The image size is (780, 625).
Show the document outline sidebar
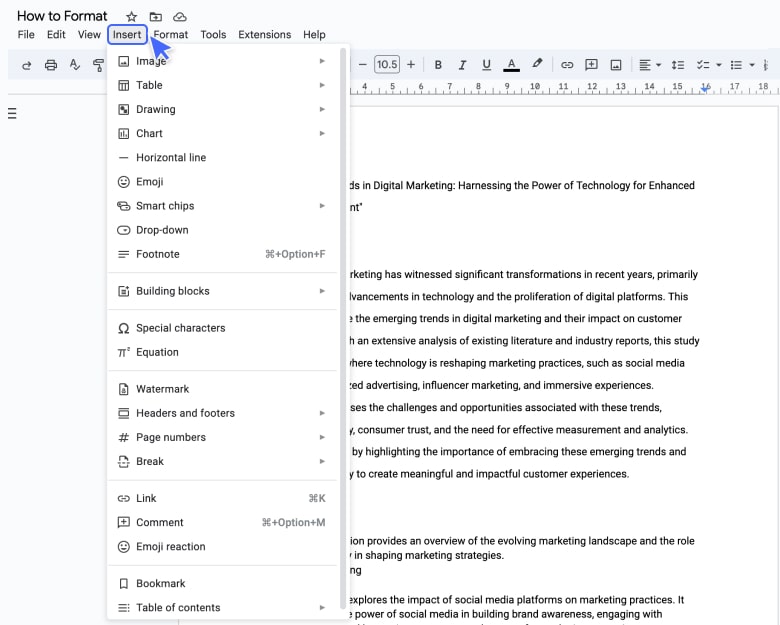pyautogui.click(x=12, y=113)
